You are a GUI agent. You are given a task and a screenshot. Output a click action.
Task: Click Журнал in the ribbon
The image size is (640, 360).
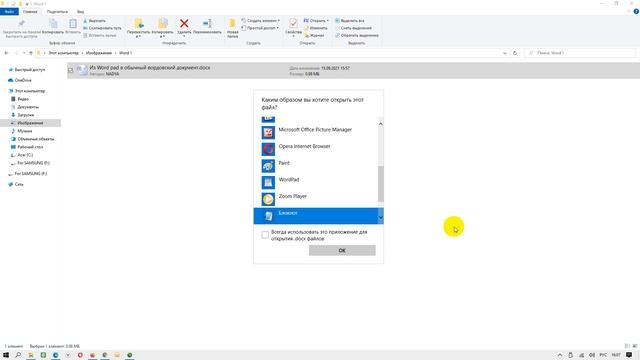coord(314,35)
